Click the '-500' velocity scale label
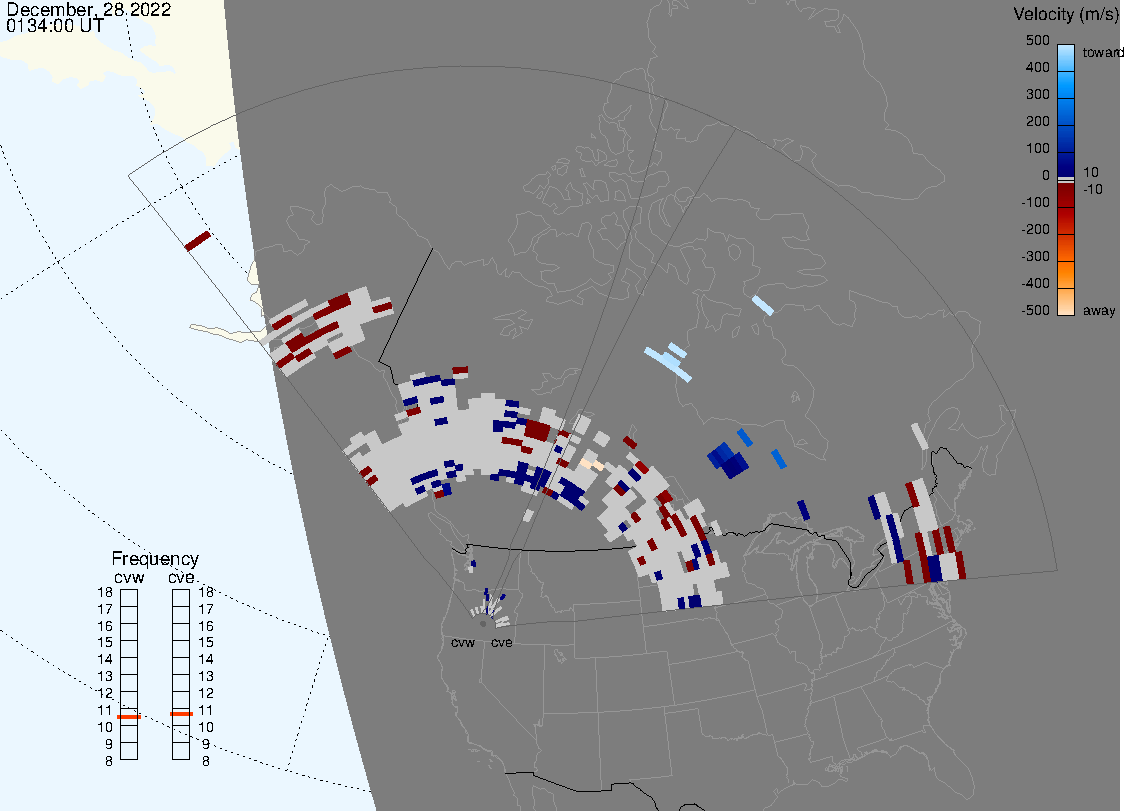This screenshot has height=811, width=1124. coord(1035,310)
